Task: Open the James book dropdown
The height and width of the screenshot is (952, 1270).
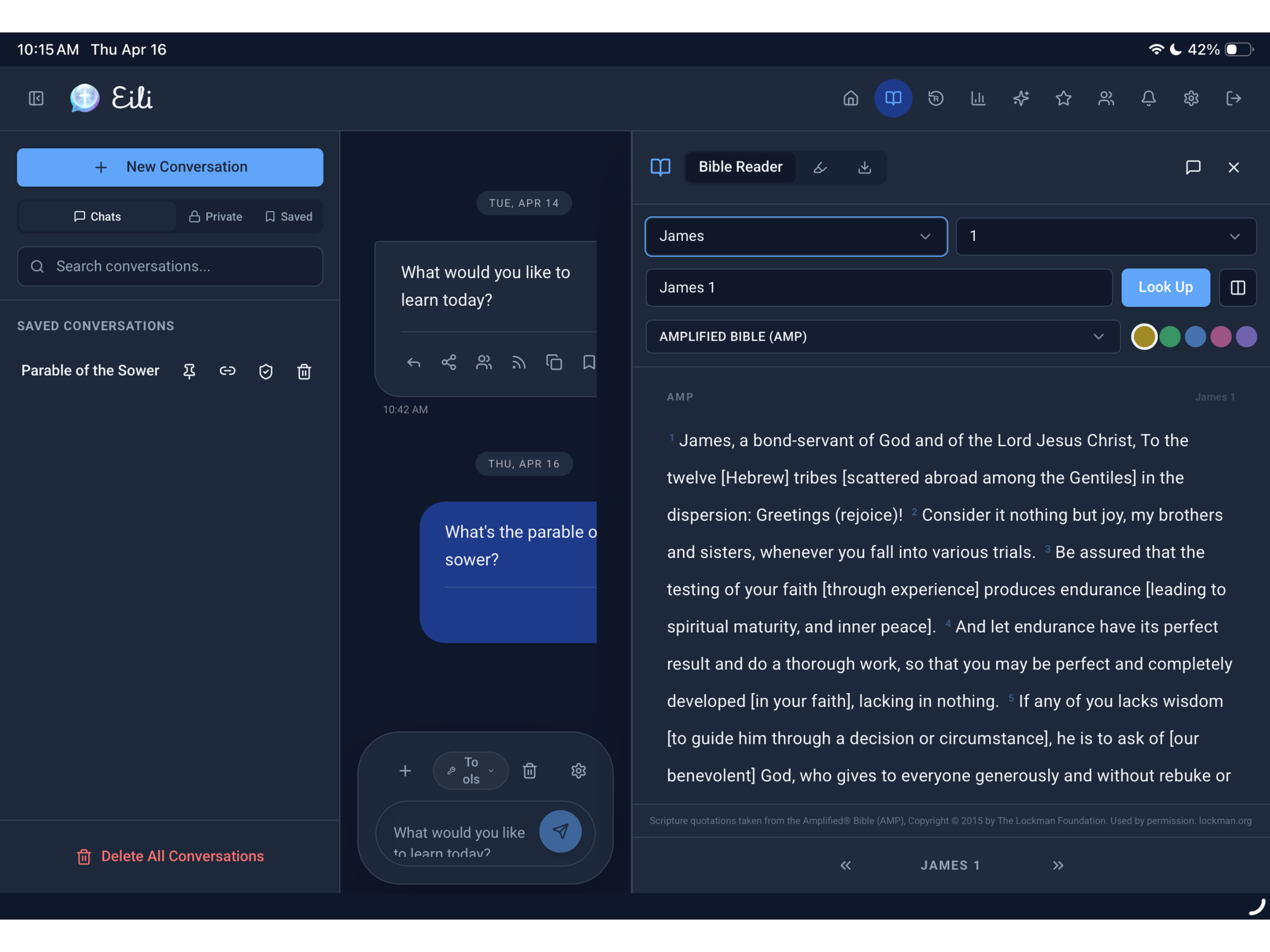Action: (x=796, y=237)
